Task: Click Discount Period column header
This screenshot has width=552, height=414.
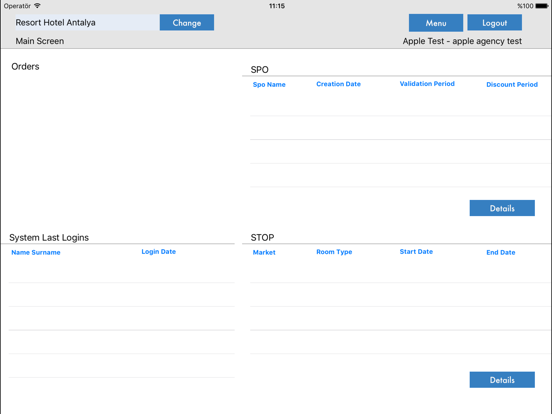Action: [512, 84]
